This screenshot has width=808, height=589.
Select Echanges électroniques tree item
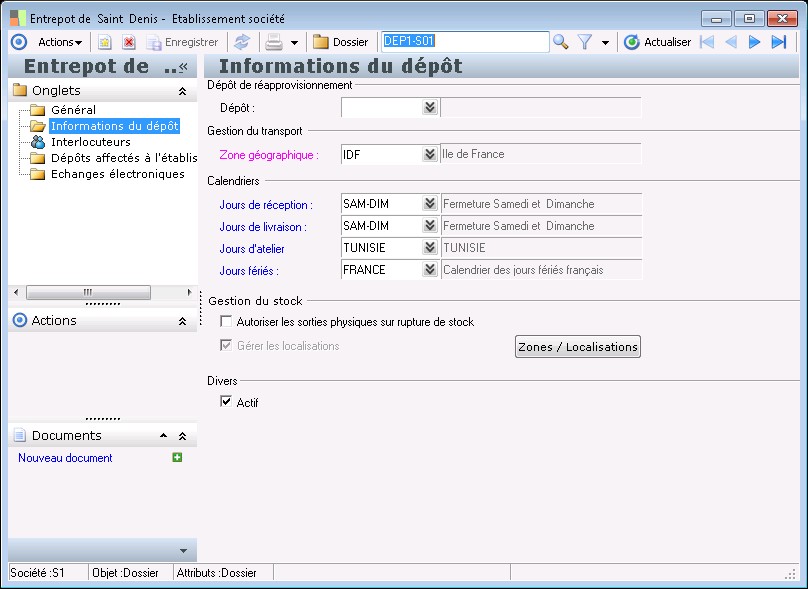(x=117, y=174)
